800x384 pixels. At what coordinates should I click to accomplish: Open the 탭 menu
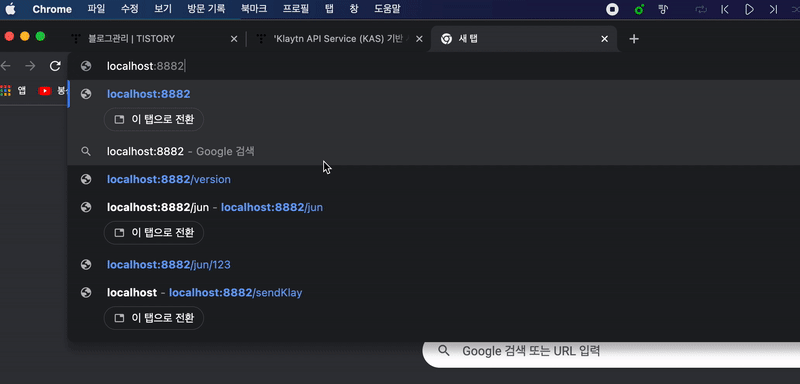point(329,9)
